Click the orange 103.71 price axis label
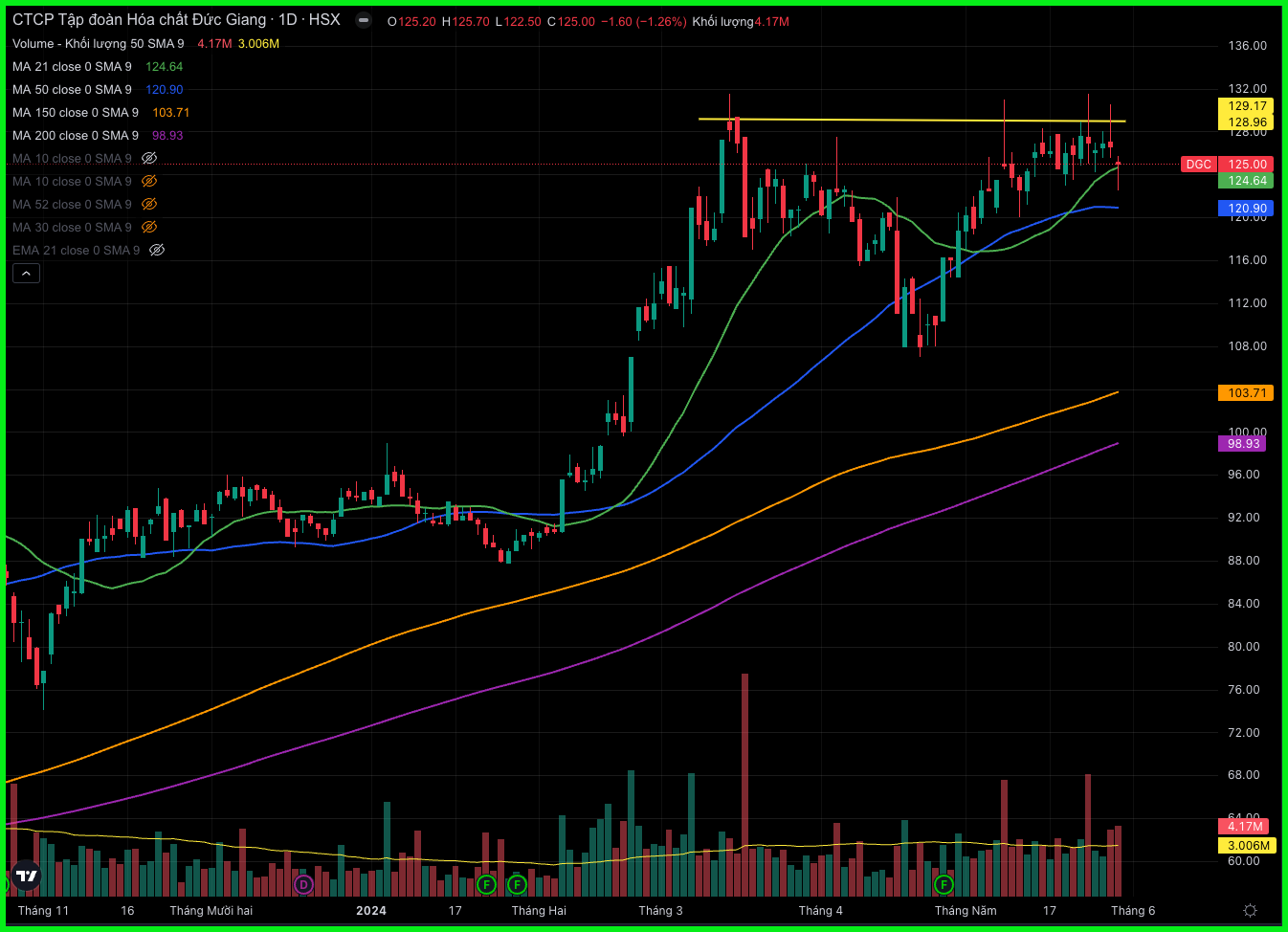The height and width of the screenshot is (932, 1288). [x=1247, y=393]
